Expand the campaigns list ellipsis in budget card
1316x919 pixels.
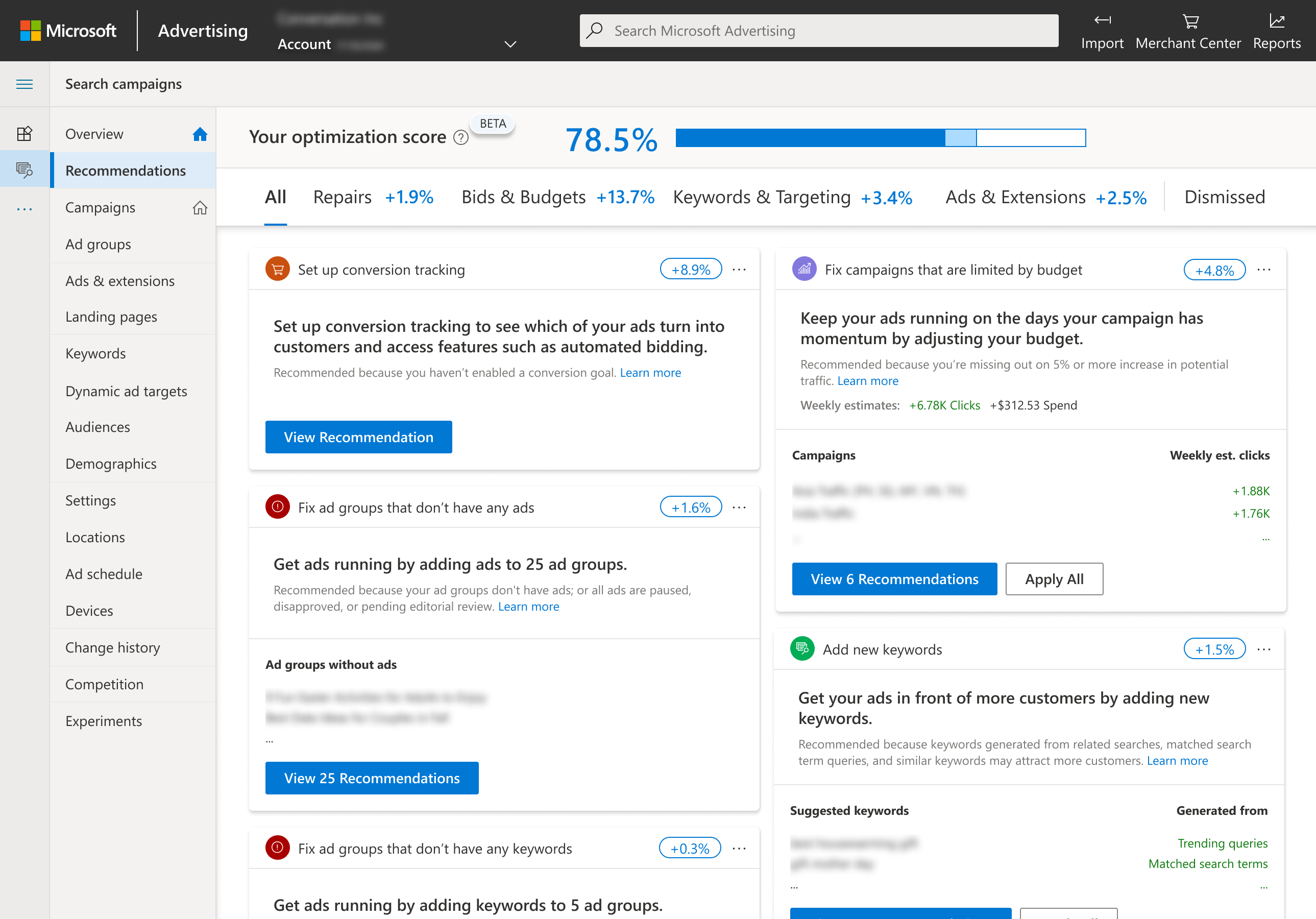pos(1265,539)
